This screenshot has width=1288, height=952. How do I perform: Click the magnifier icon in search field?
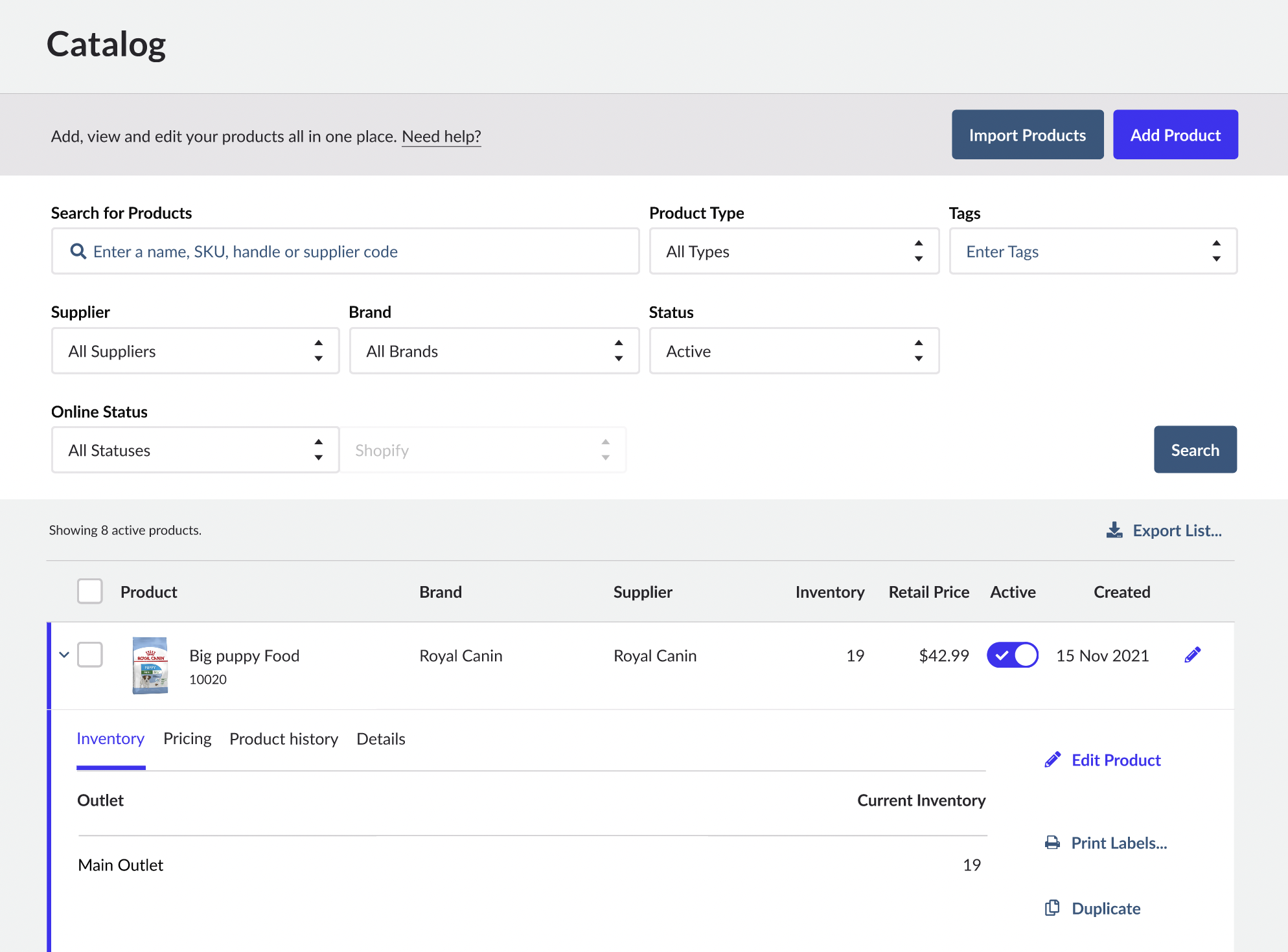[x=78, y=251]
